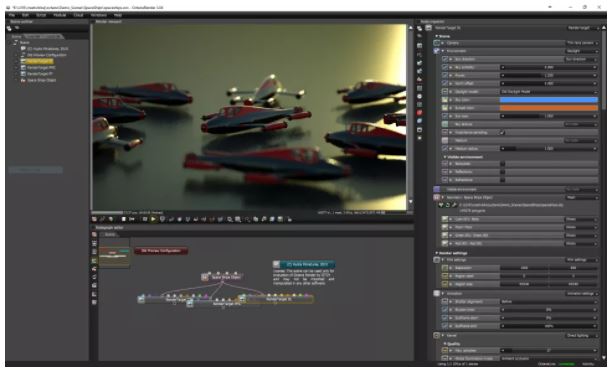Collapse the Quality section
This screenshot has width=613, height=370.
pyautogui.click(x=445, y=344)
